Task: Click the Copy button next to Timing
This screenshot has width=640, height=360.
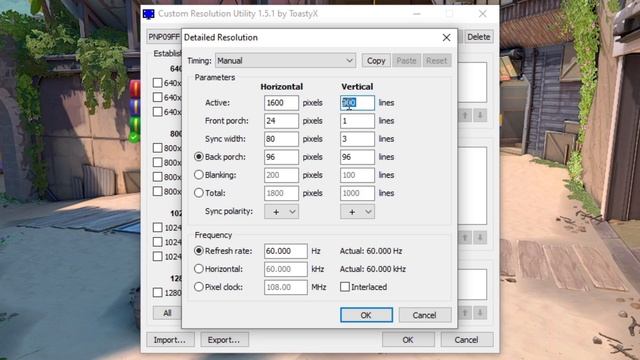Action: pyautogui.click(x=376, y=61)
